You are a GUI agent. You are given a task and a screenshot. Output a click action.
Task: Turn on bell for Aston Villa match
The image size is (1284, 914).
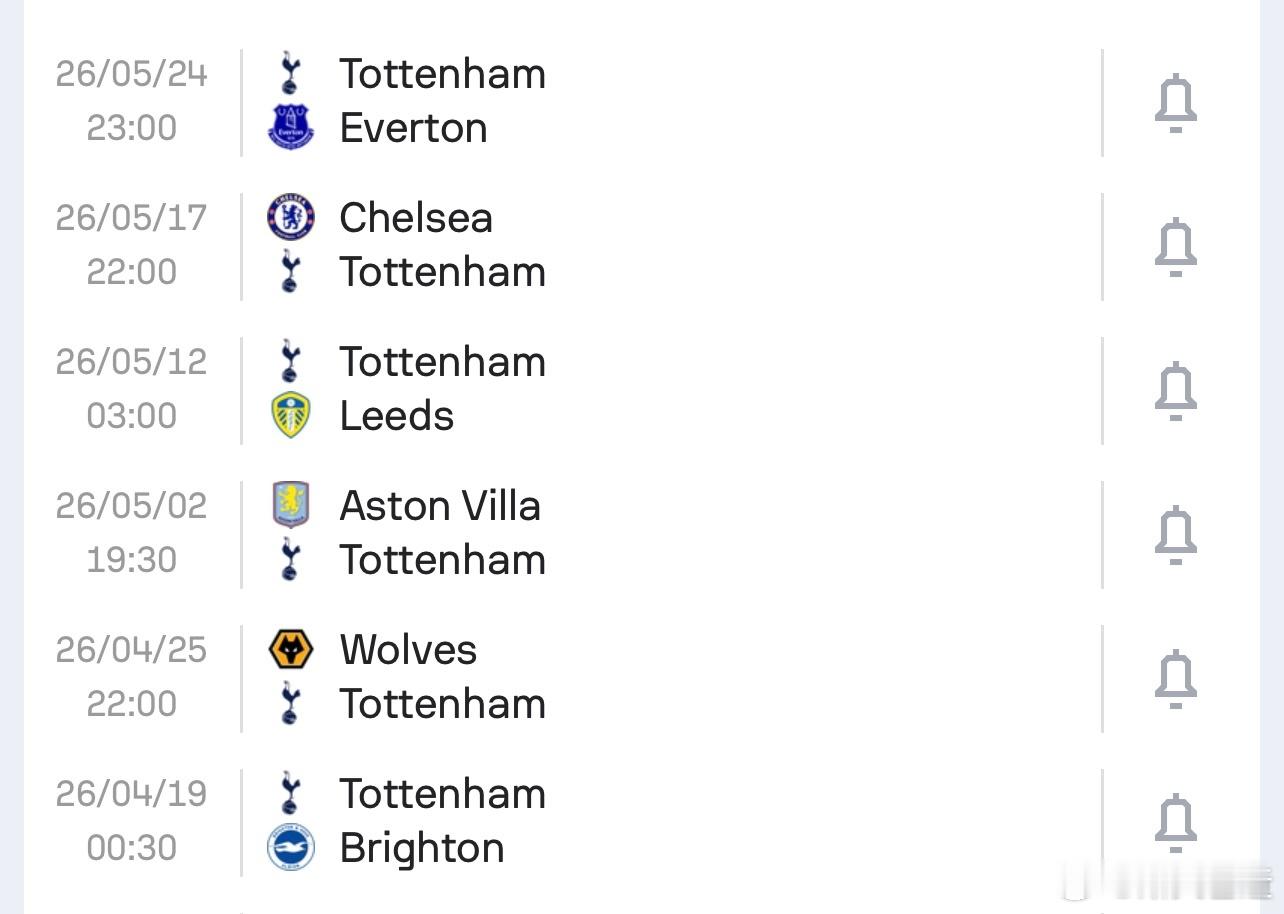(1175, 535)
